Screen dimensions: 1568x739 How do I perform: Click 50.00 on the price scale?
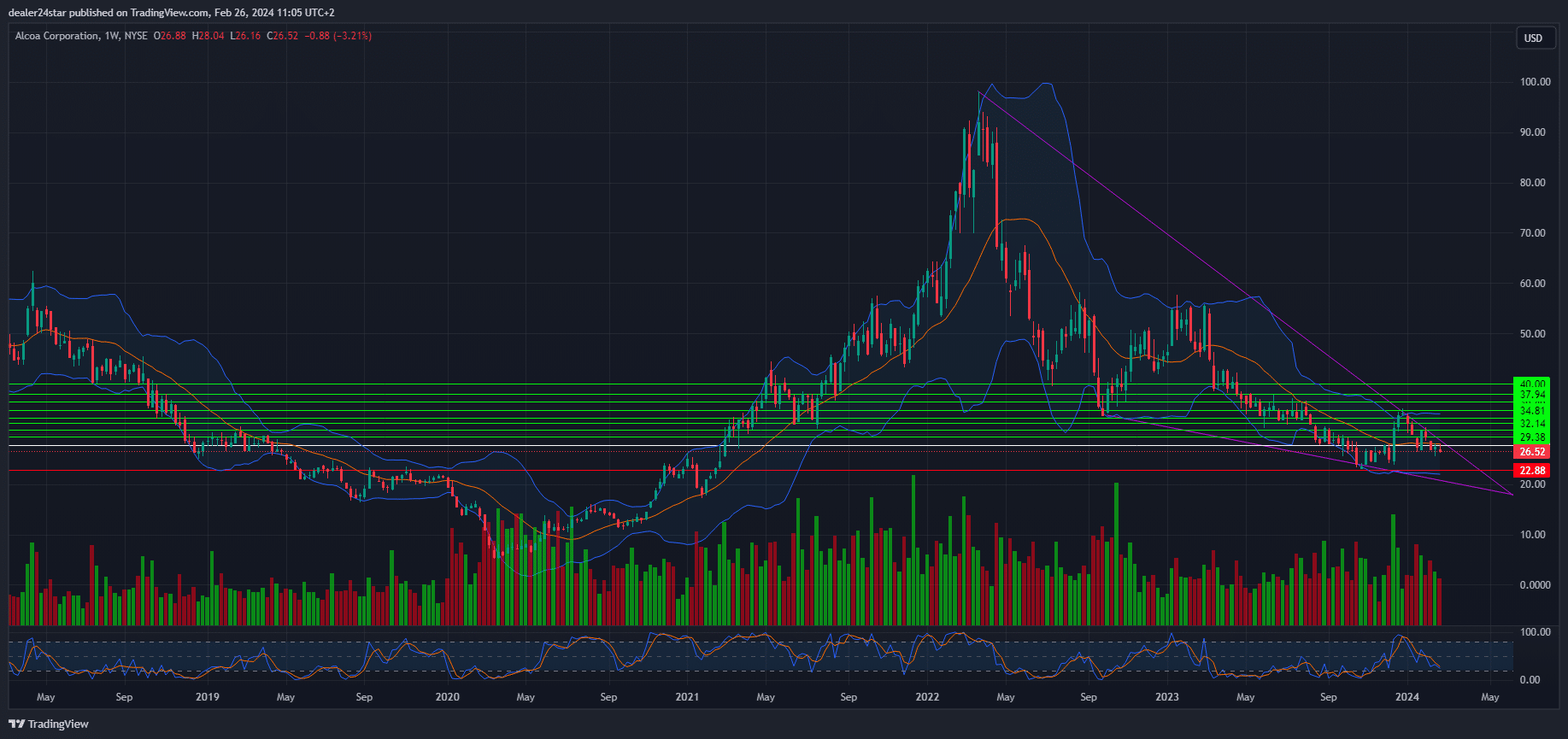coord(1532,334)
